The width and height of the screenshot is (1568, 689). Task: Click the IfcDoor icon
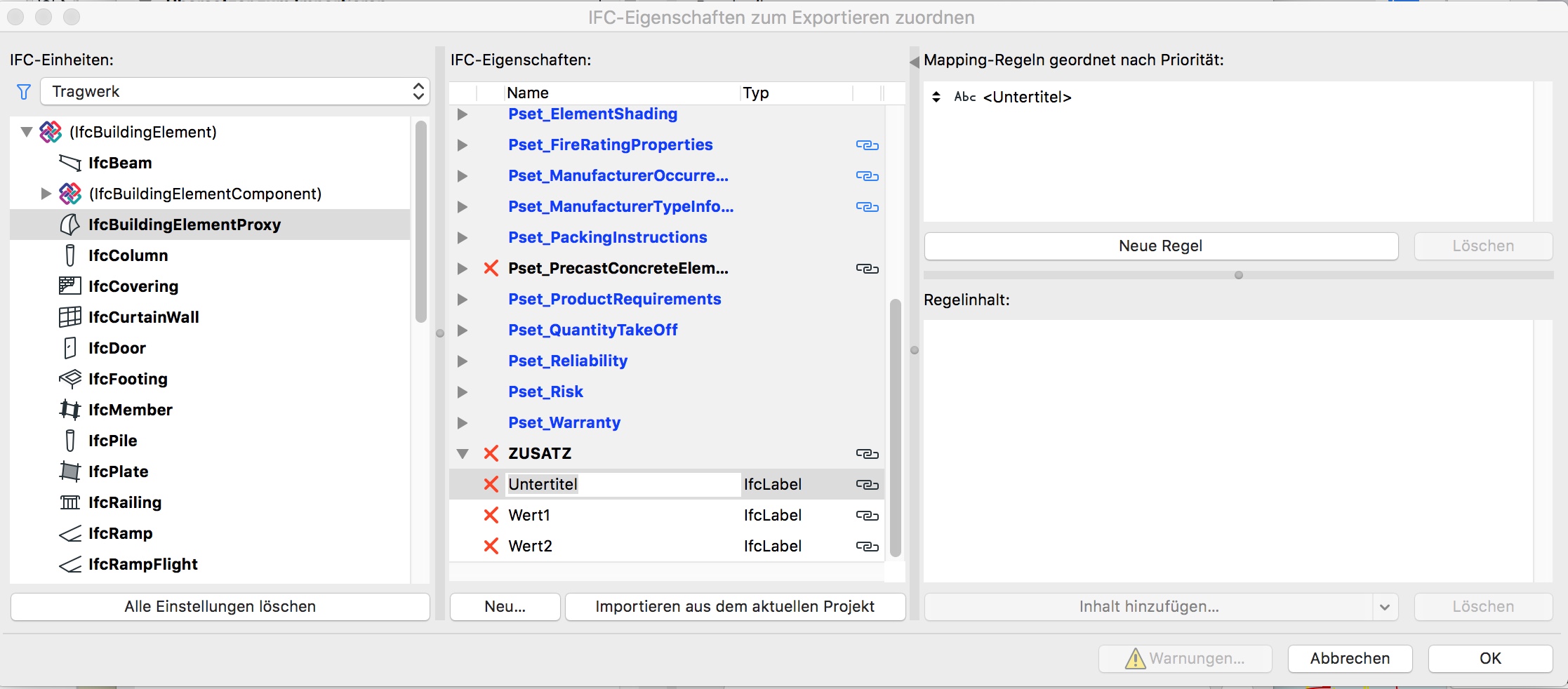(x=69, y=348)
